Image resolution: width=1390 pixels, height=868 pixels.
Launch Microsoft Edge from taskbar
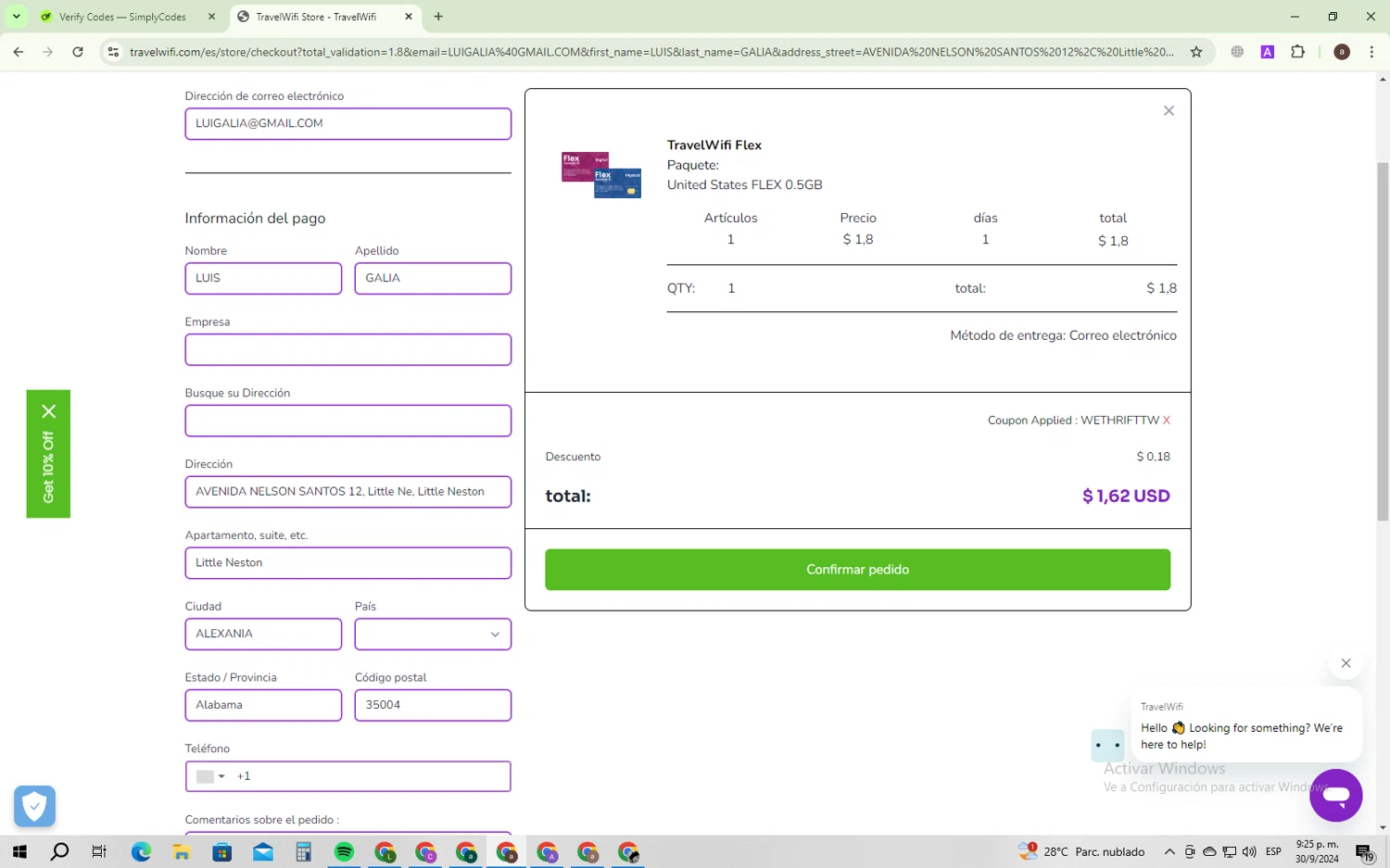[141, 852]
